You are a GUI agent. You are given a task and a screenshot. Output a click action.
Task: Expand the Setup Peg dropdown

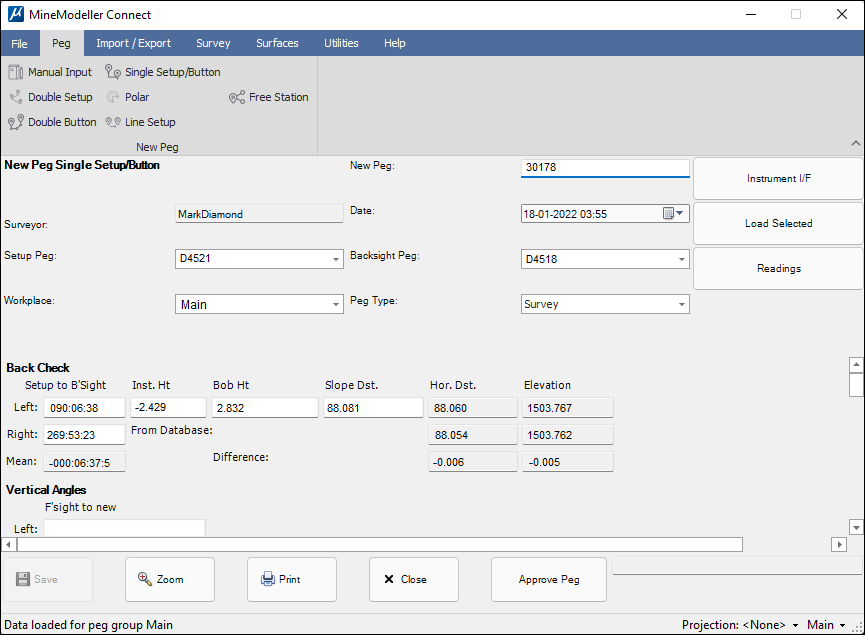click(336, 260)
